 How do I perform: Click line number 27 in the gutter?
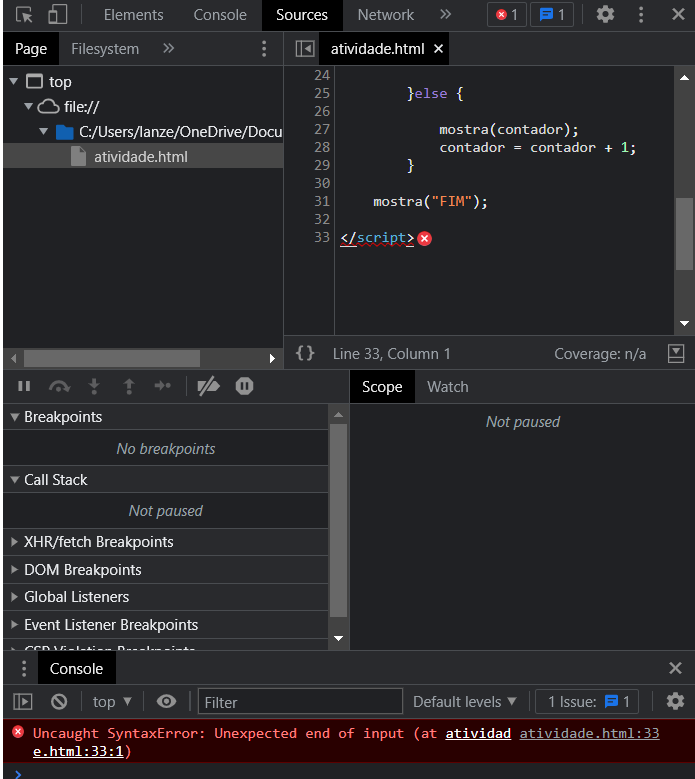coord(322,129)
